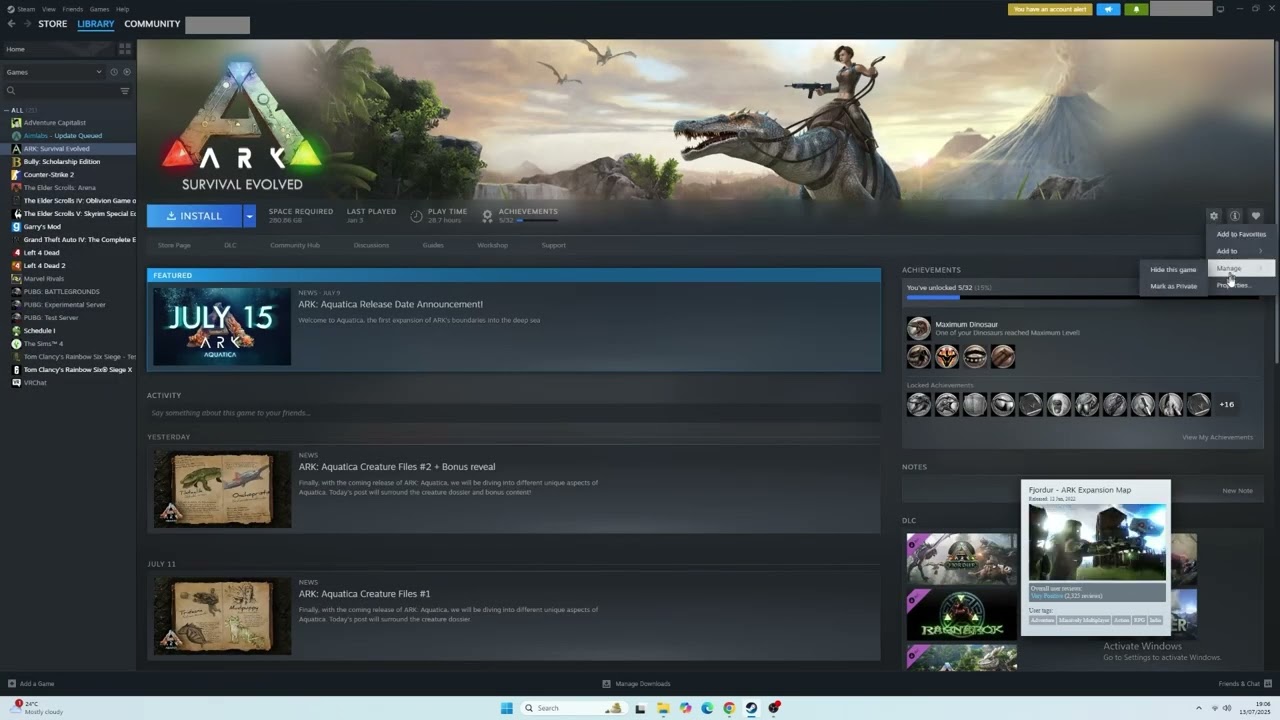Open the blue announcements megaphone button

tap(1108, 9)
